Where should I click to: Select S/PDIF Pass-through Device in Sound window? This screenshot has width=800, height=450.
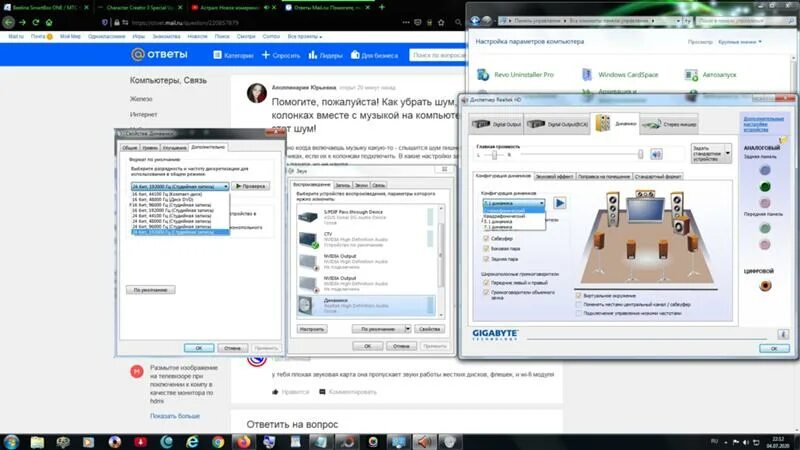364,217
